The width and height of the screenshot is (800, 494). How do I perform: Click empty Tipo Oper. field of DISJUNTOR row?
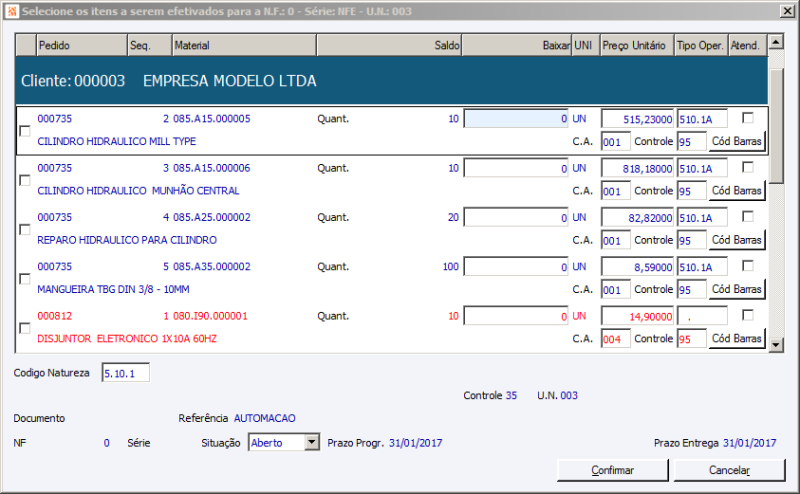[702, 316]
